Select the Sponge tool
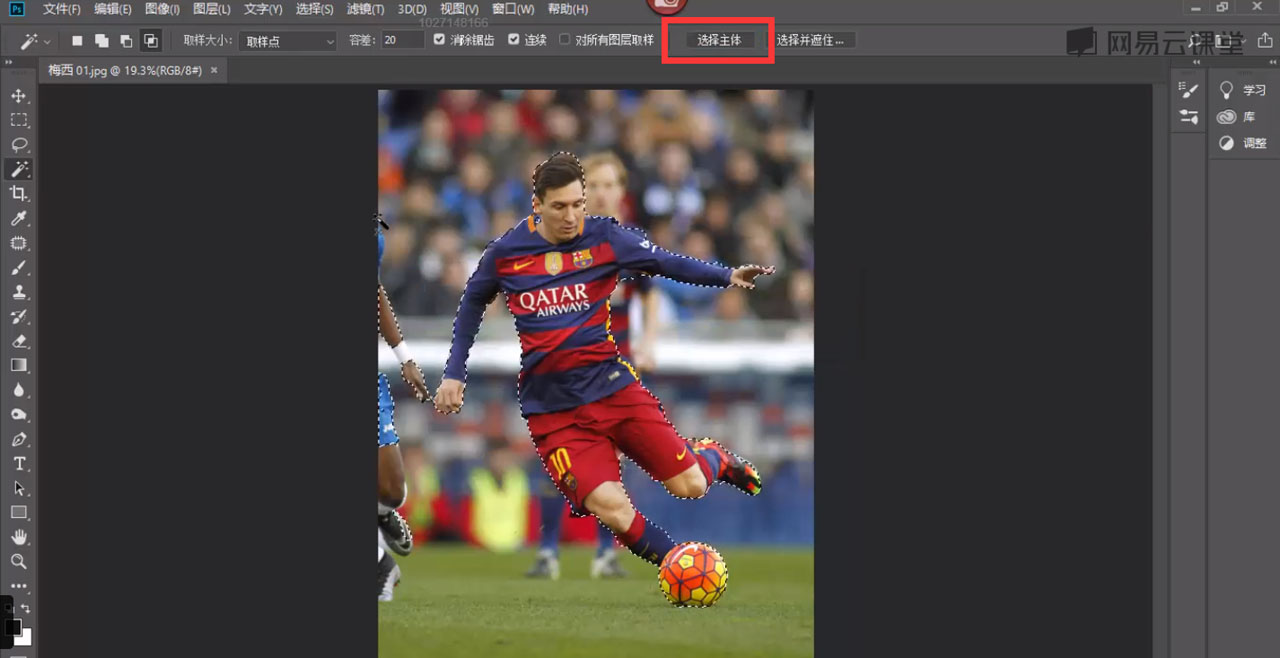Screen dimensions: 1280x658 click(x=18, y=415)
